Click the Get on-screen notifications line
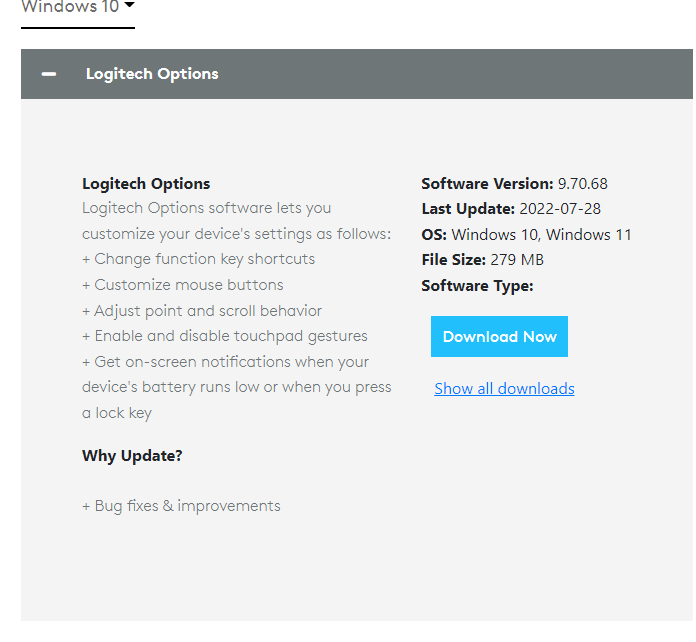This screenshot has height=642, width=696. coord(237,388)
